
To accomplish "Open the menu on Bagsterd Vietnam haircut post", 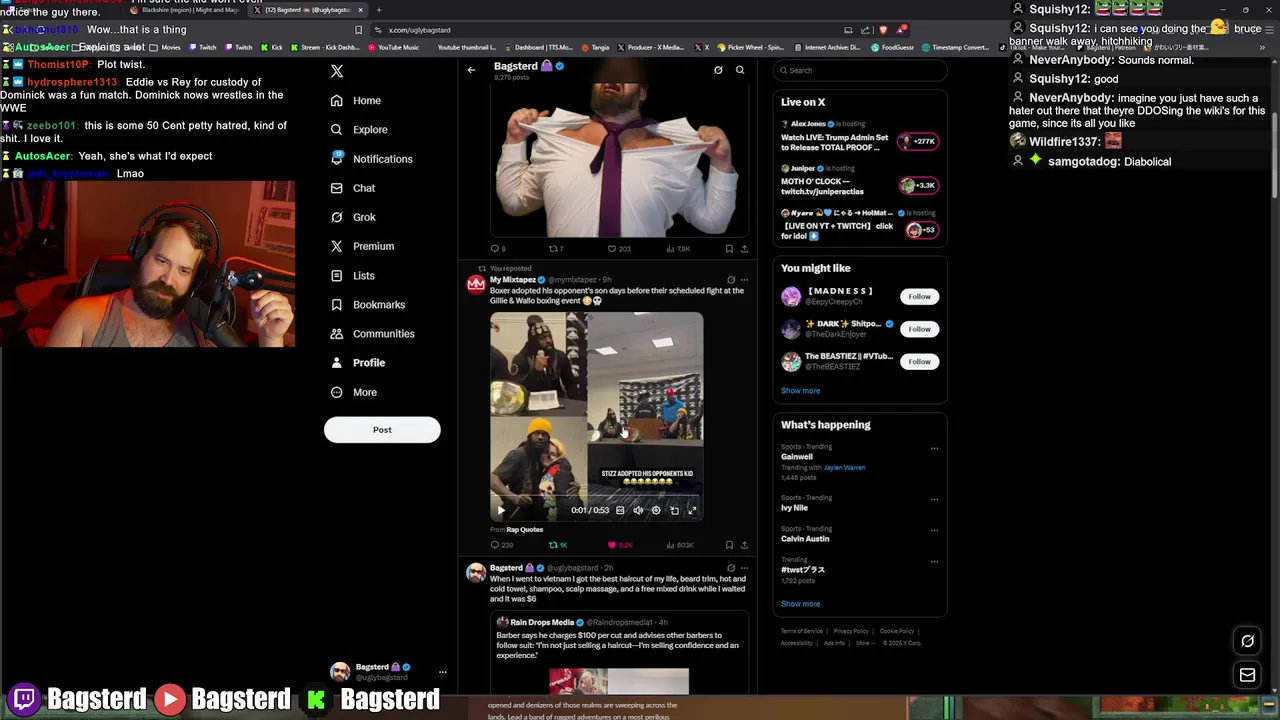I will point(744,568).
